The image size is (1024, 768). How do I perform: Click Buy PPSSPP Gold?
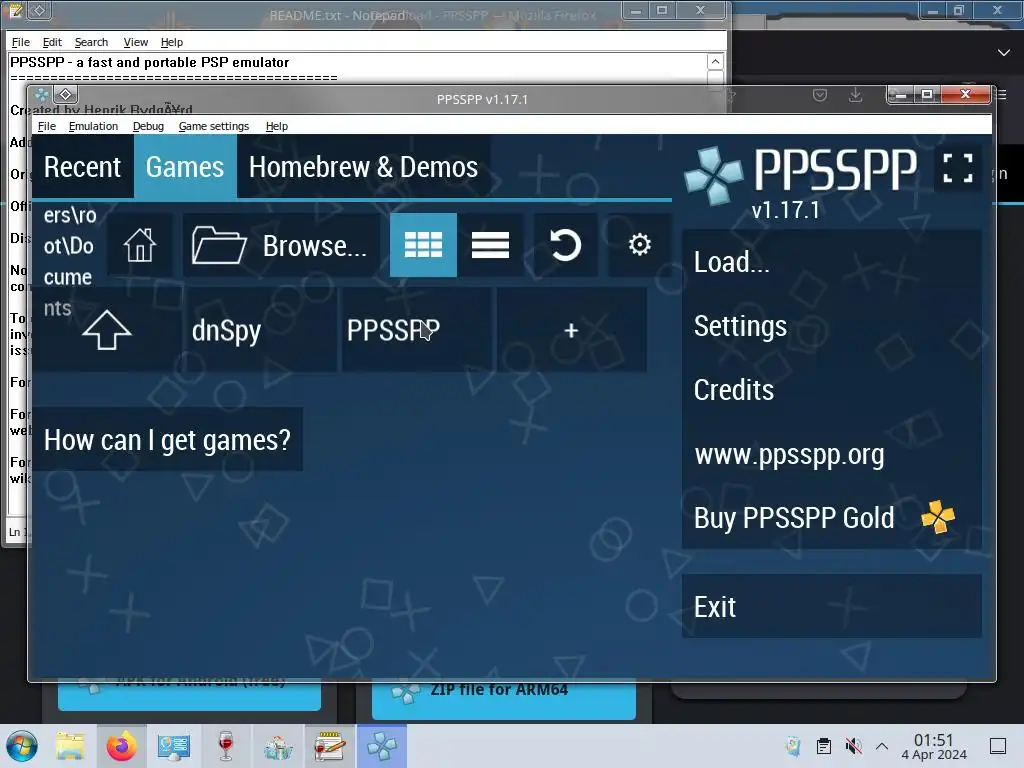coord(831,517)
